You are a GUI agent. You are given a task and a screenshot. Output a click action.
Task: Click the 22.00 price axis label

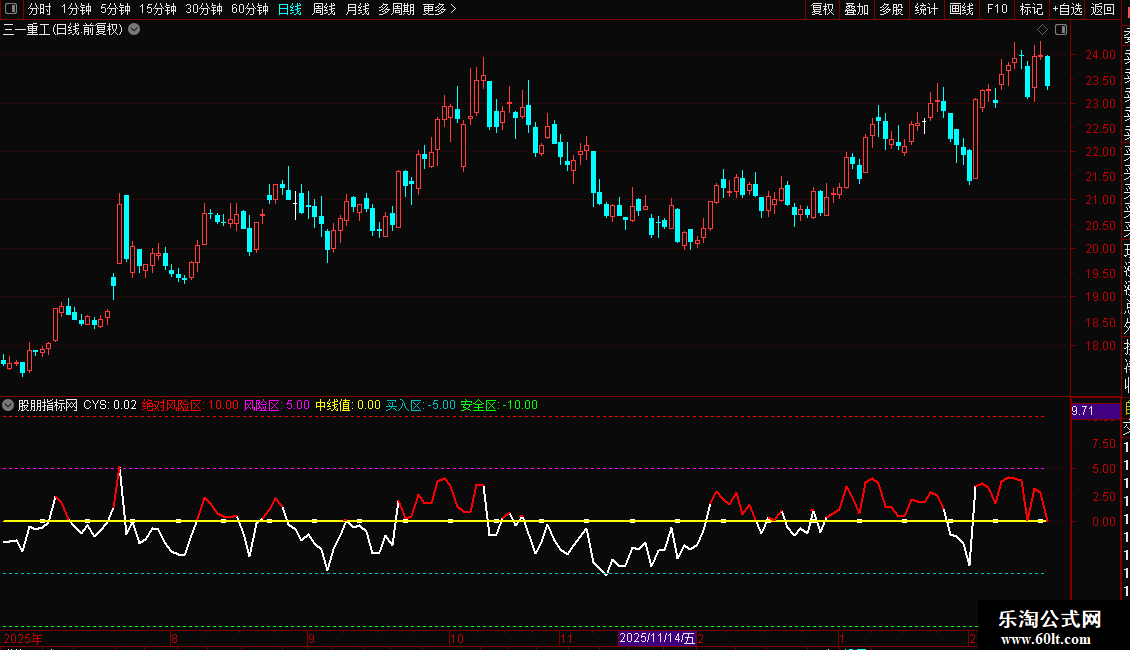[1100, 152]
